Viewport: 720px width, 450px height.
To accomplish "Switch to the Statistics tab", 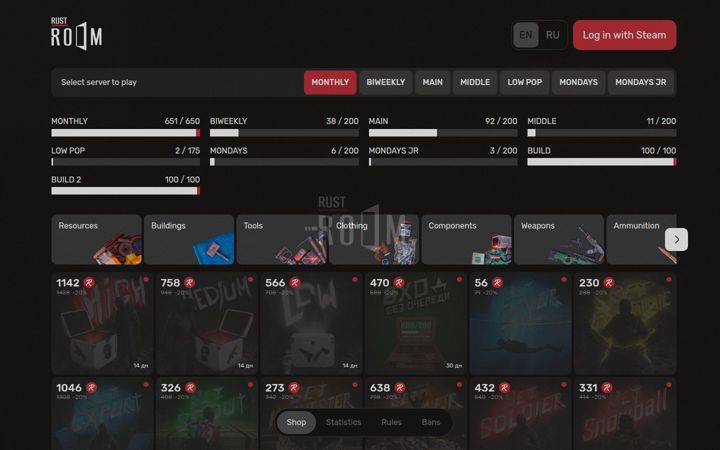I will tap(343, 422).
